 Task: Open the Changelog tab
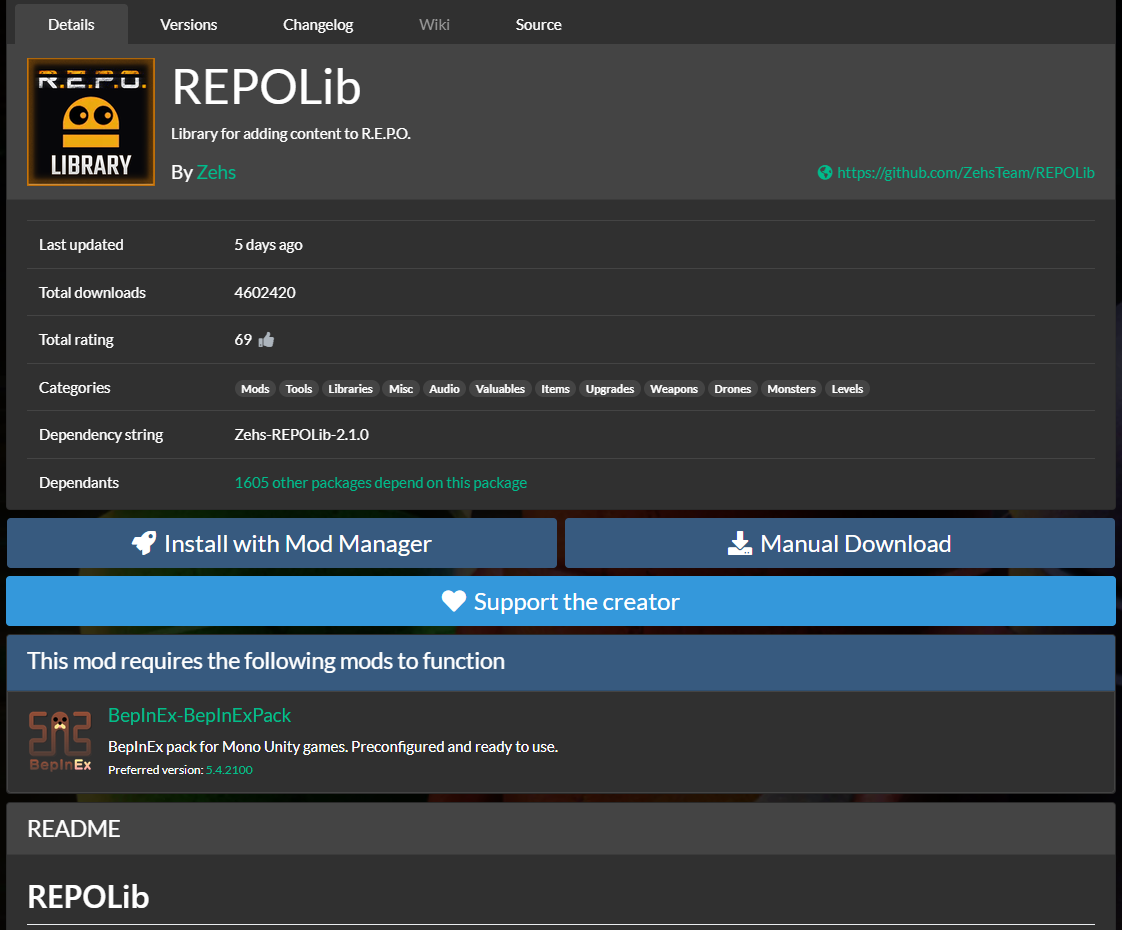pos(318,24)
